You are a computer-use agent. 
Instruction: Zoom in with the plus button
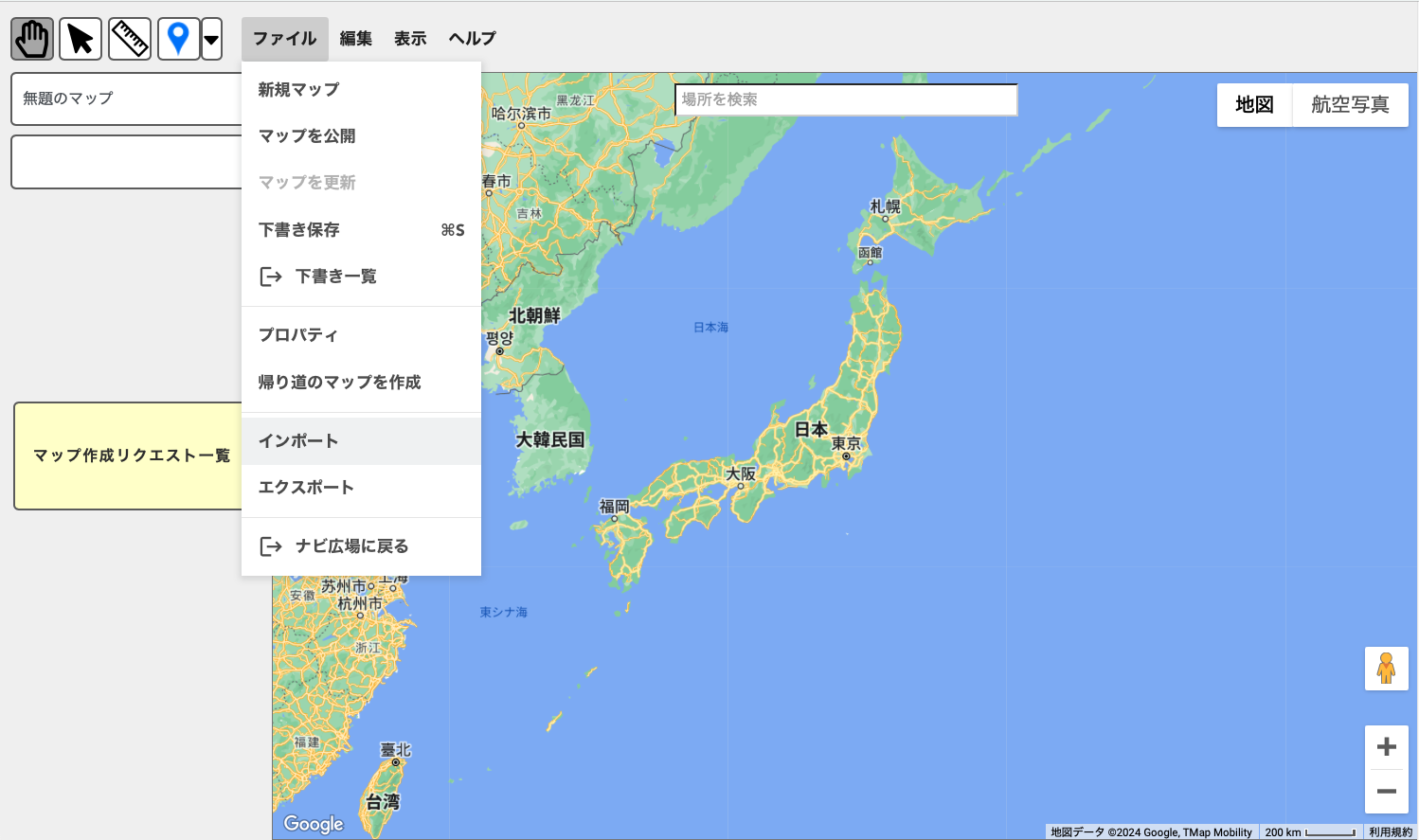[x=1386, y=747]
